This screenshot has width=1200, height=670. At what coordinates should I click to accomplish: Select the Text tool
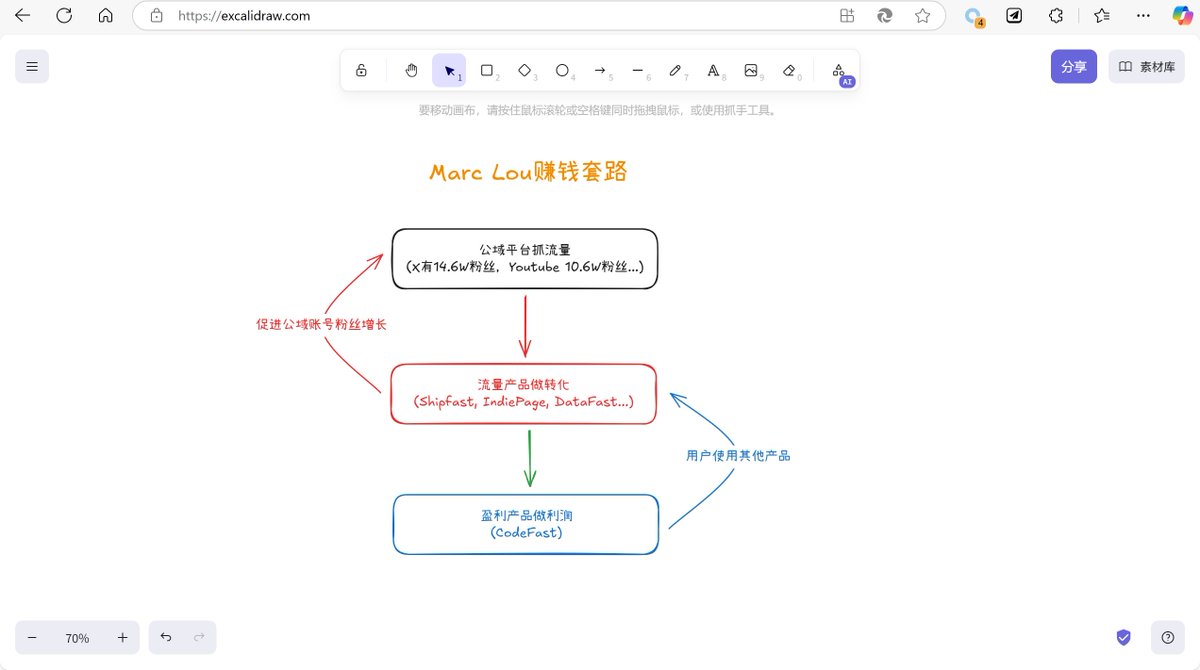(x=713, y=70)
